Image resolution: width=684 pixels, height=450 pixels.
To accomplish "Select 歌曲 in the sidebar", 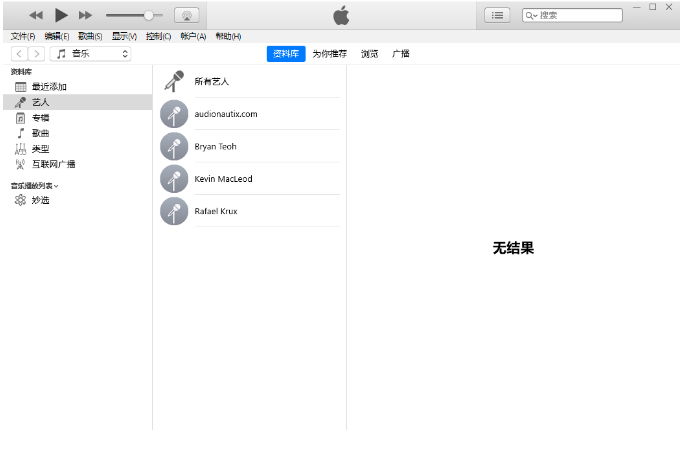I will (x=78, y=133).
